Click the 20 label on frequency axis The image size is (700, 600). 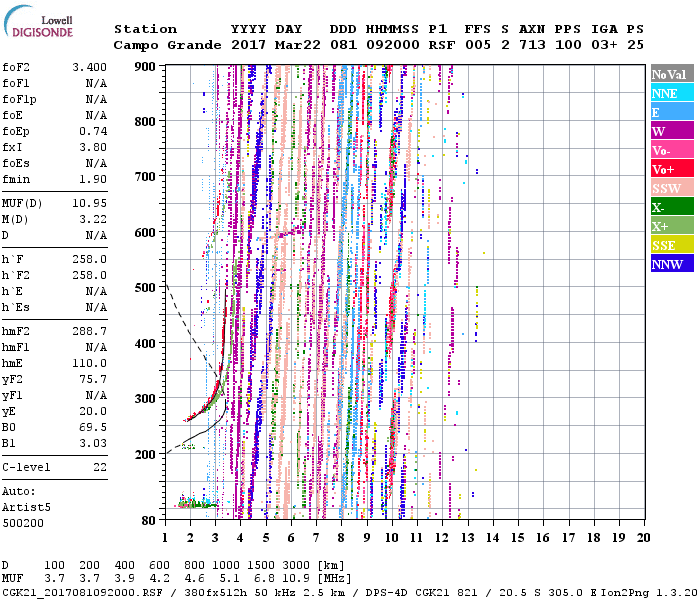[x=644, y=537]
